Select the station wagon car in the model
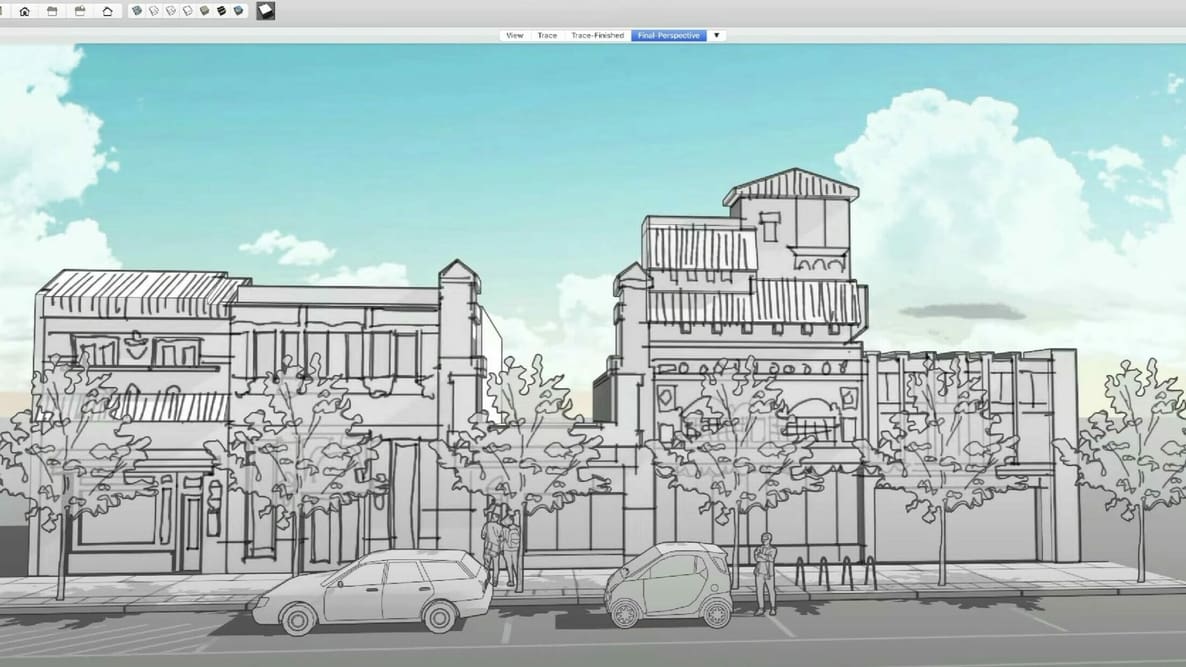 click(x=372, y=592)
